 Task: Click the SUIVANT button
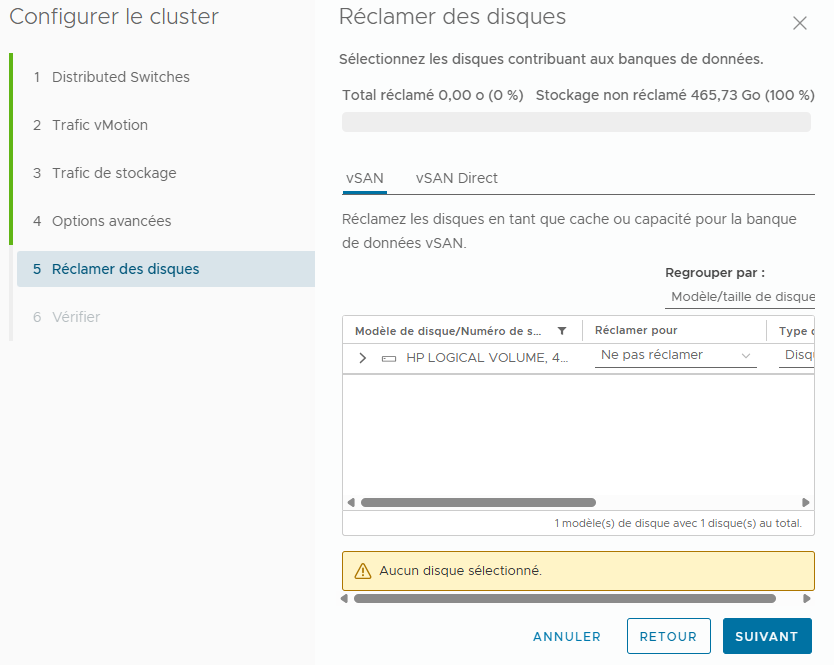tap(767, 636)
